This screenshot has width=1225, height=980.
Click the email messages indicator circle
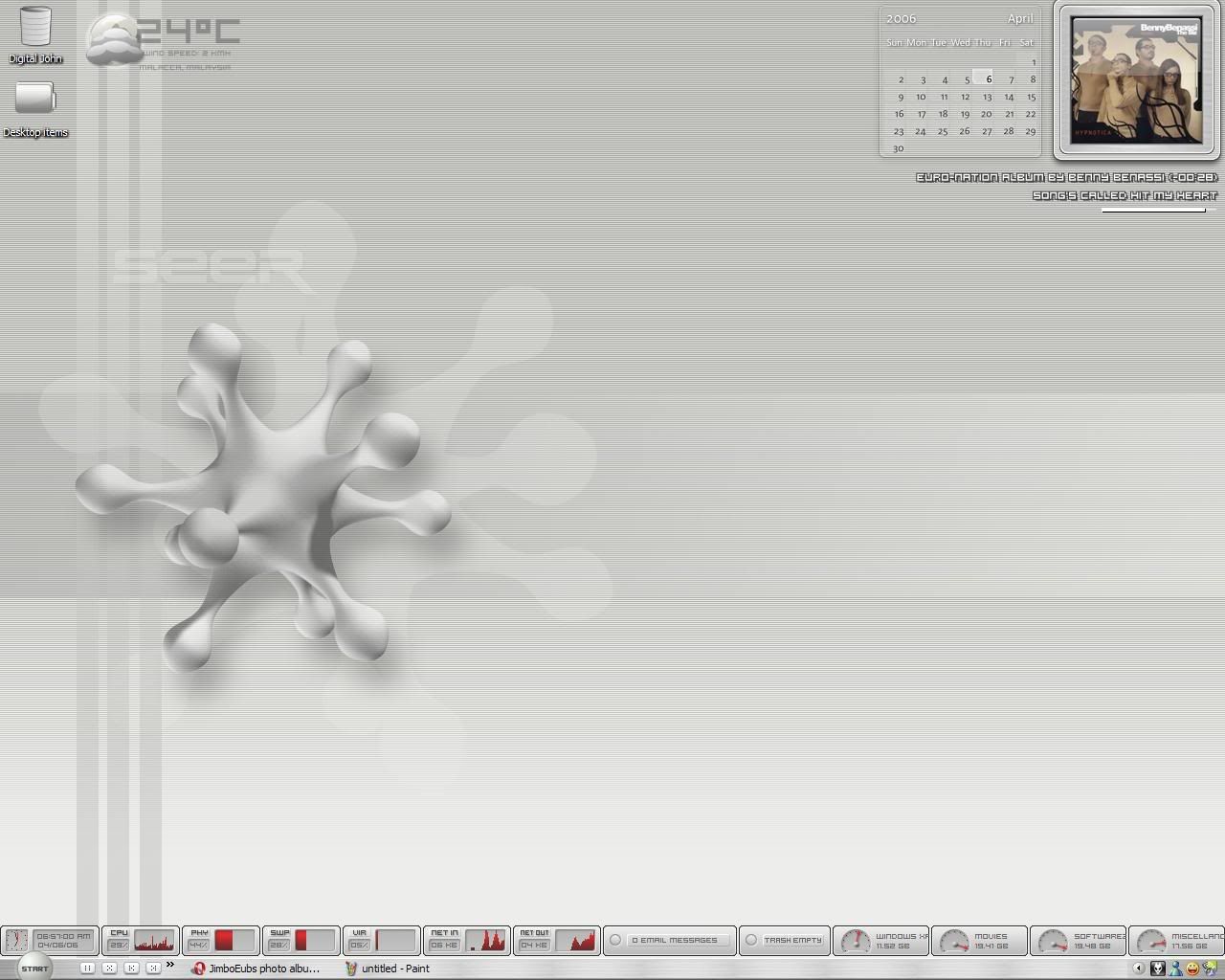(x=615, y=940)
